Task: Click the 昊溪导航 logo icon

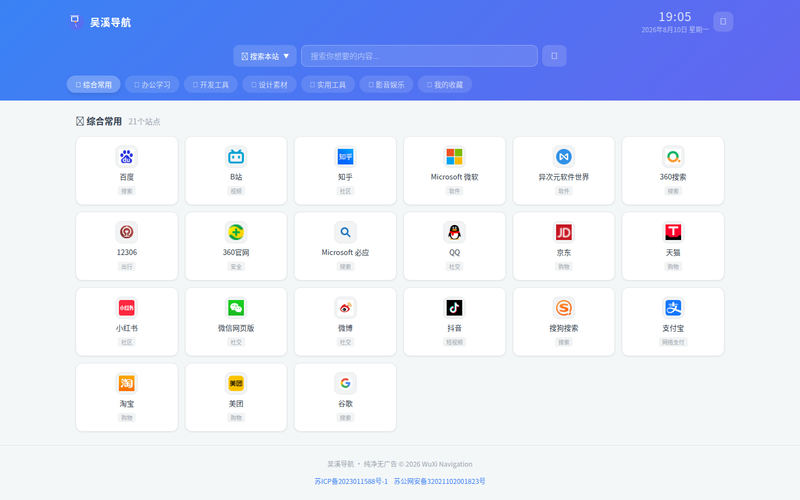Action: (75, 21)
